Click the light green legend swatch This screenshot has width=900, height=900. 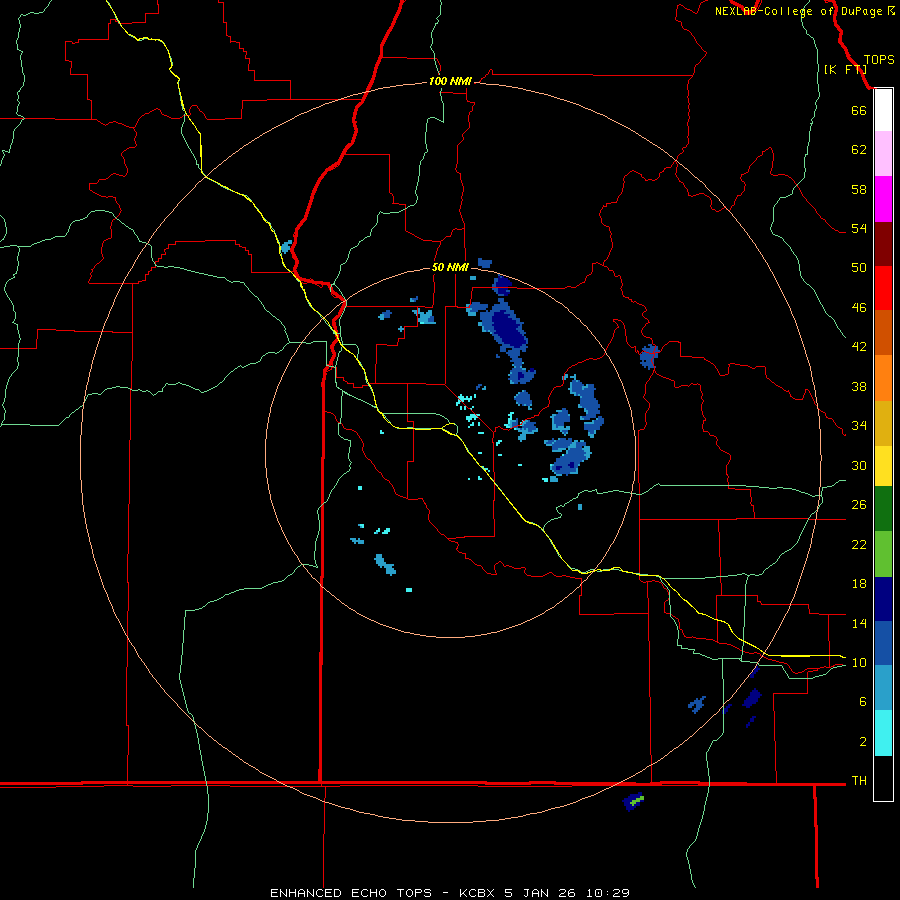(x=883, y=554)
